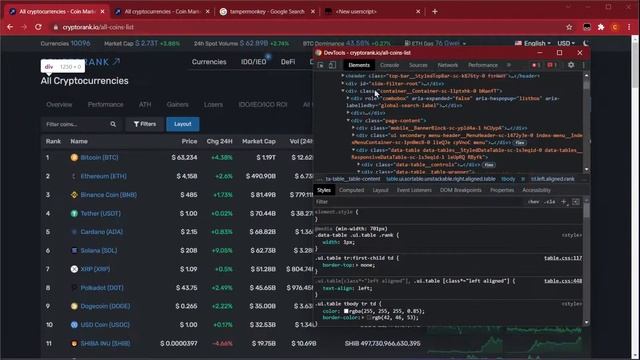
Task: Expand the mobile__BannerBlock div node
Action: coord(353,128)
